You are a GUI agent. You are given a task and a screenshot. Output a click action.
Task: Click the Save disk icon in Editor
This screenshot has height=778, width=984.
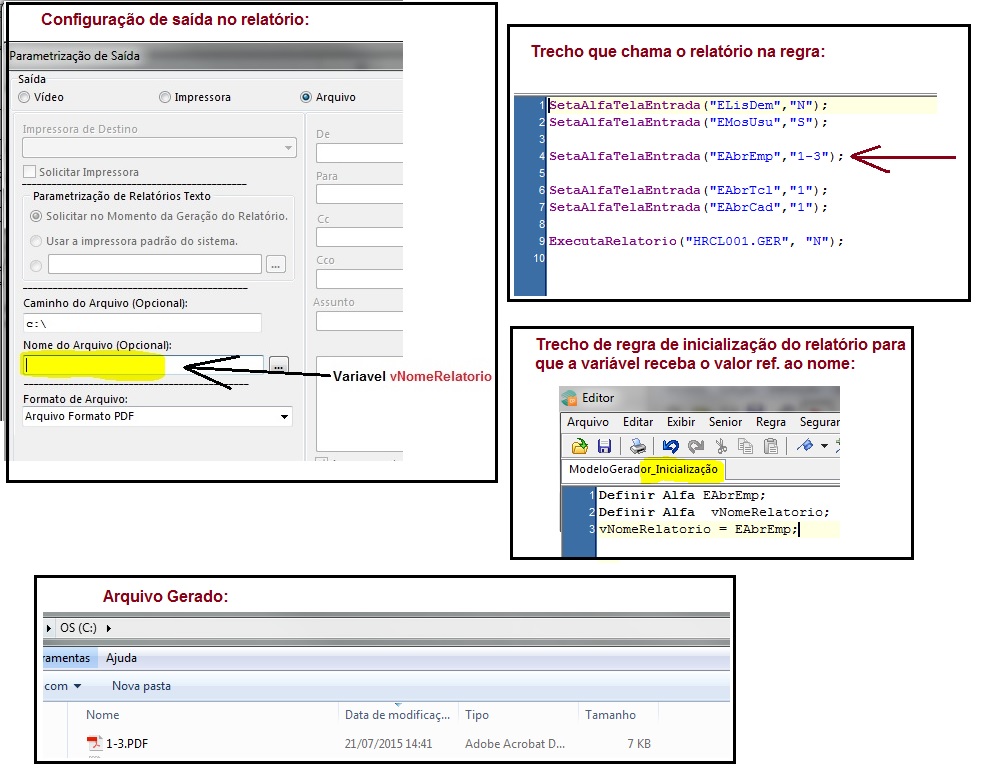pyautogui.click(x=604, y=446)
